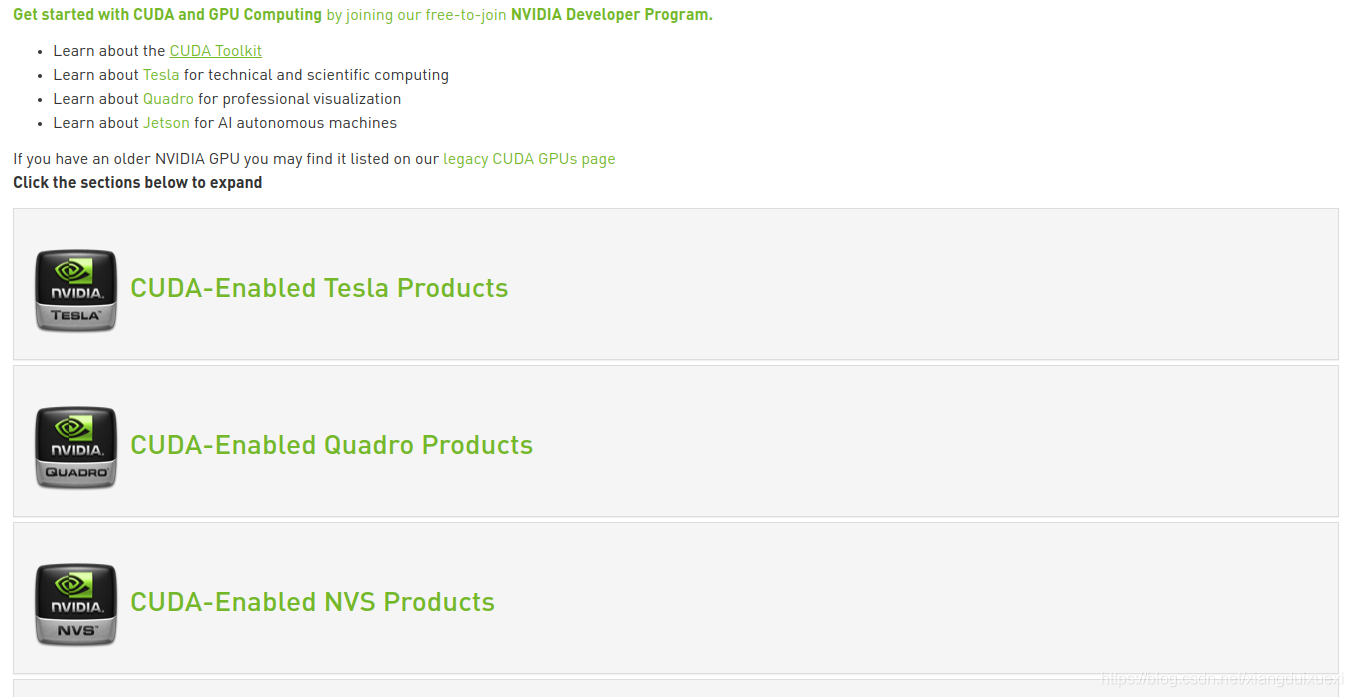Click 'Get started with CUDA and GPU Computing'
The width and height of the screenshot is (1353, 697).
pos(167,15)
